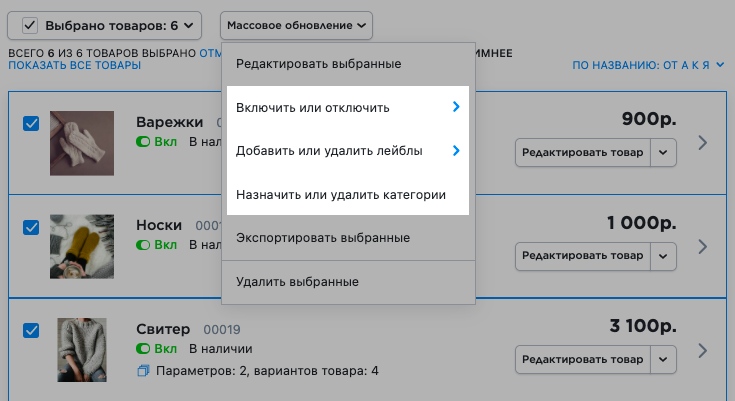
Task: Open the 'Выбрано товаров: 6' dropdown arrow
Action: [188, 25]
